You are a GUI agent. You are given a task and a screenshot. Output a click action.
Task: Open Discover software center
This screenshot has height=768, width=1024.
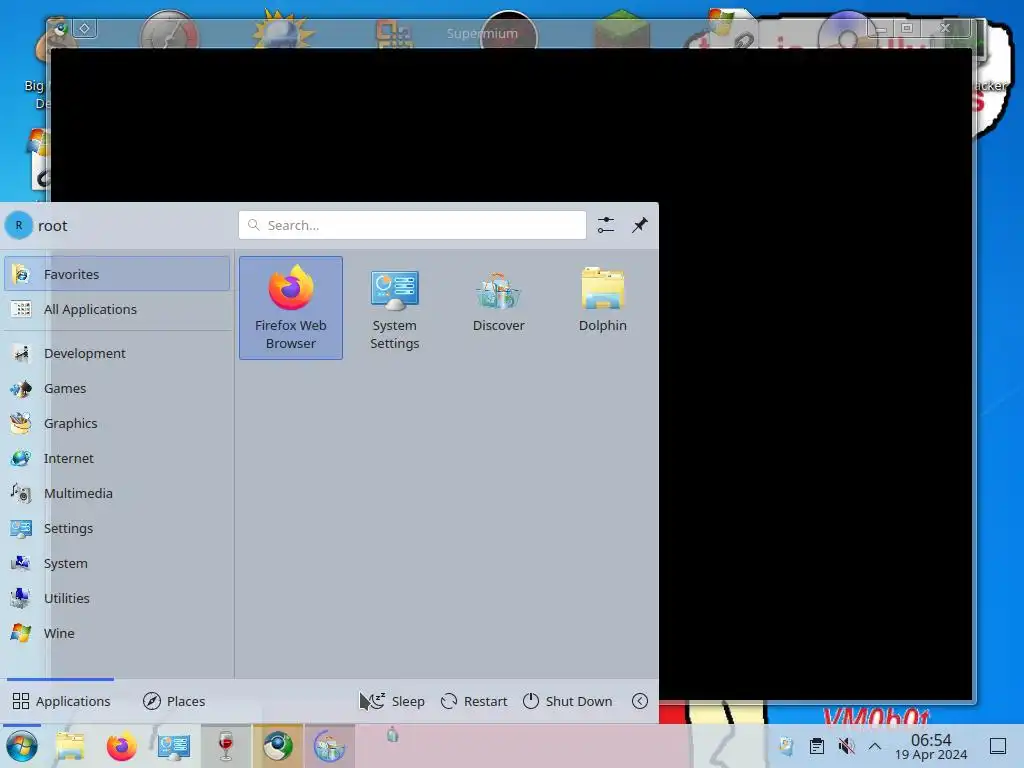(x=498, y=308)
